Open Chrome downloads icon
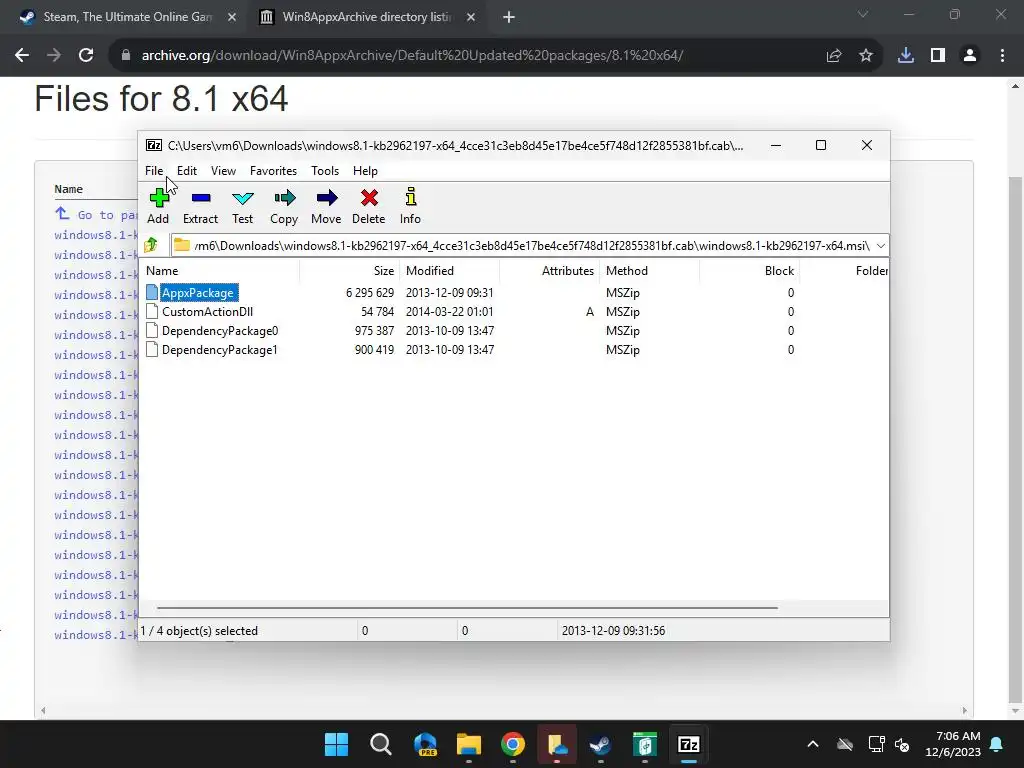 pyautogui.click(x=906, y=56)
